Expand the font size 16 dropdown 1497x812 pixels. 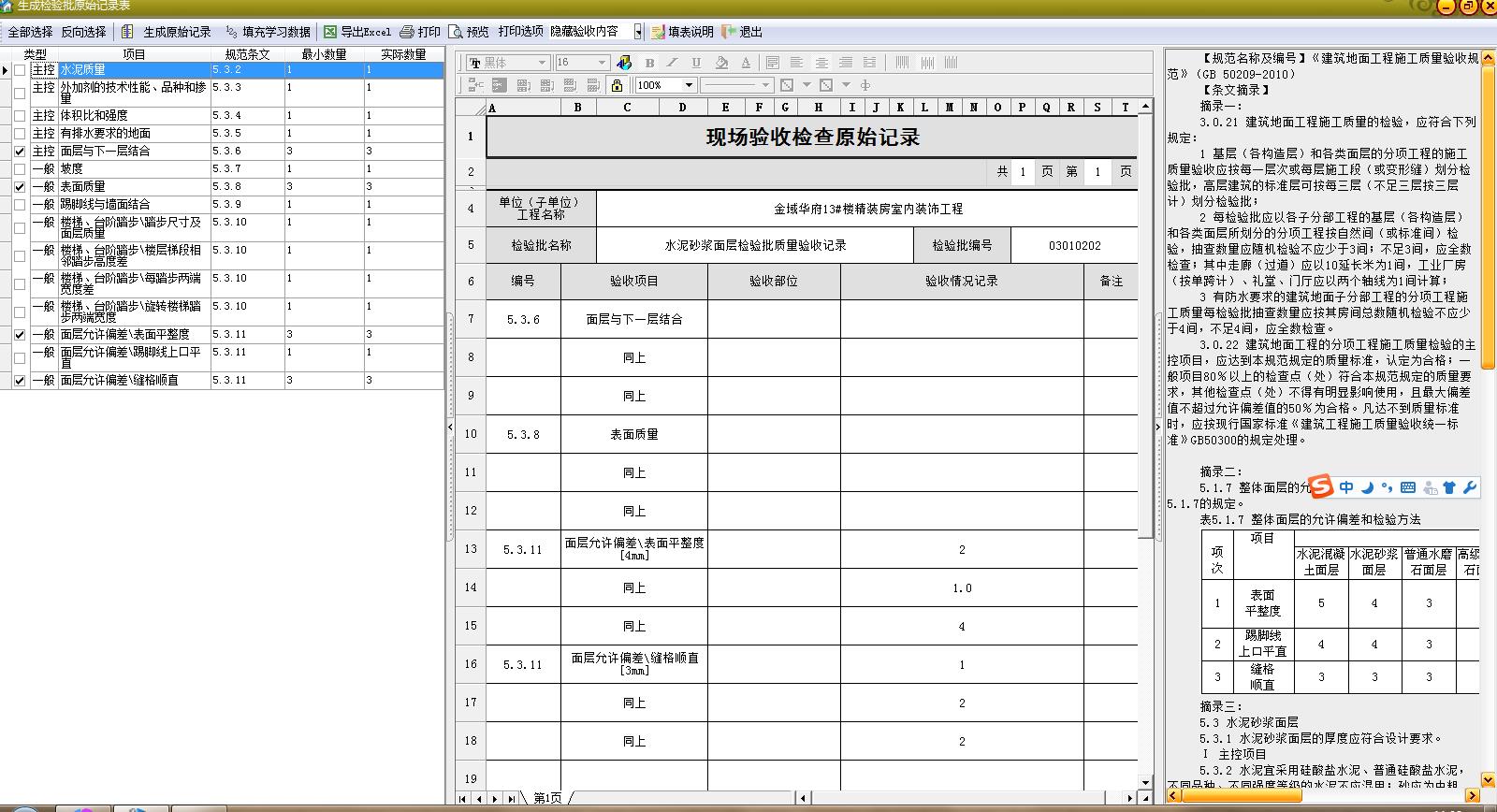pos(602,63)
